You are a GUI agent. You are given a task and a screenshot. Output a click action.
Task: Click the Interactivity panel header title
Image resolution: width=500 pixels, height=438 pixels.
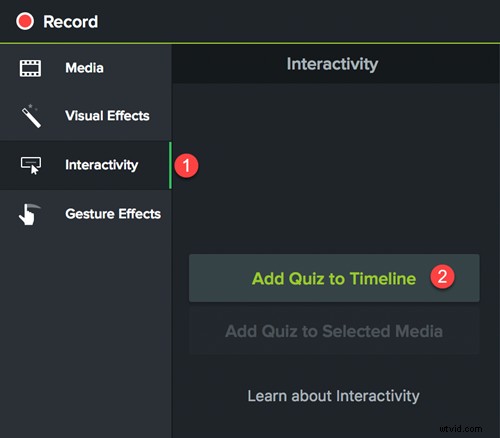pos(332,64)
